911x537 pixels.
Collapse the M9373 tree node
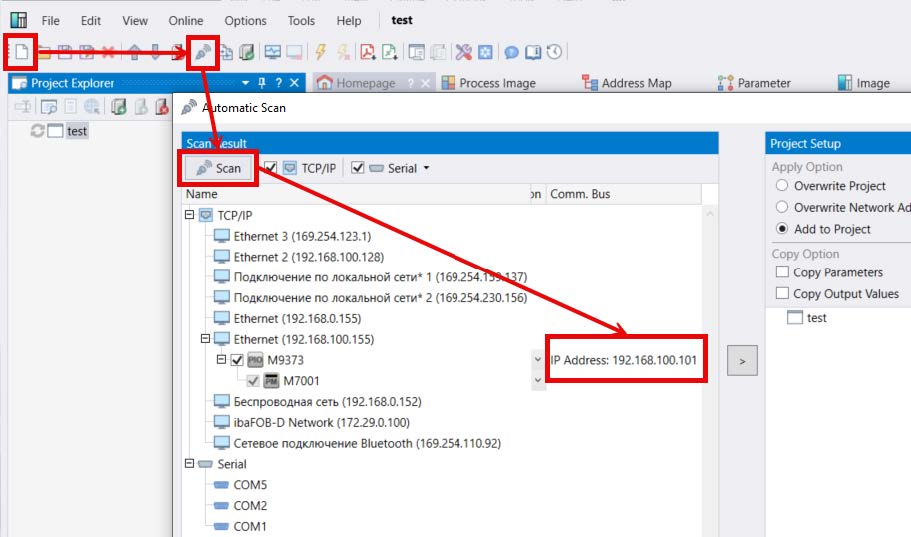click(221, 359)
